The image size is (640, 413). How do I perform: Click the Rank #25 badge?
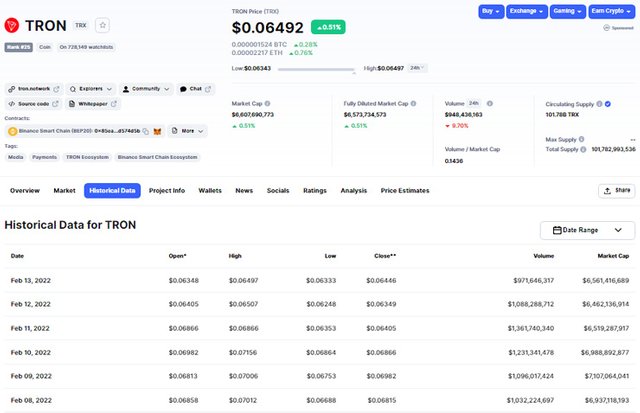pos(19,47)
